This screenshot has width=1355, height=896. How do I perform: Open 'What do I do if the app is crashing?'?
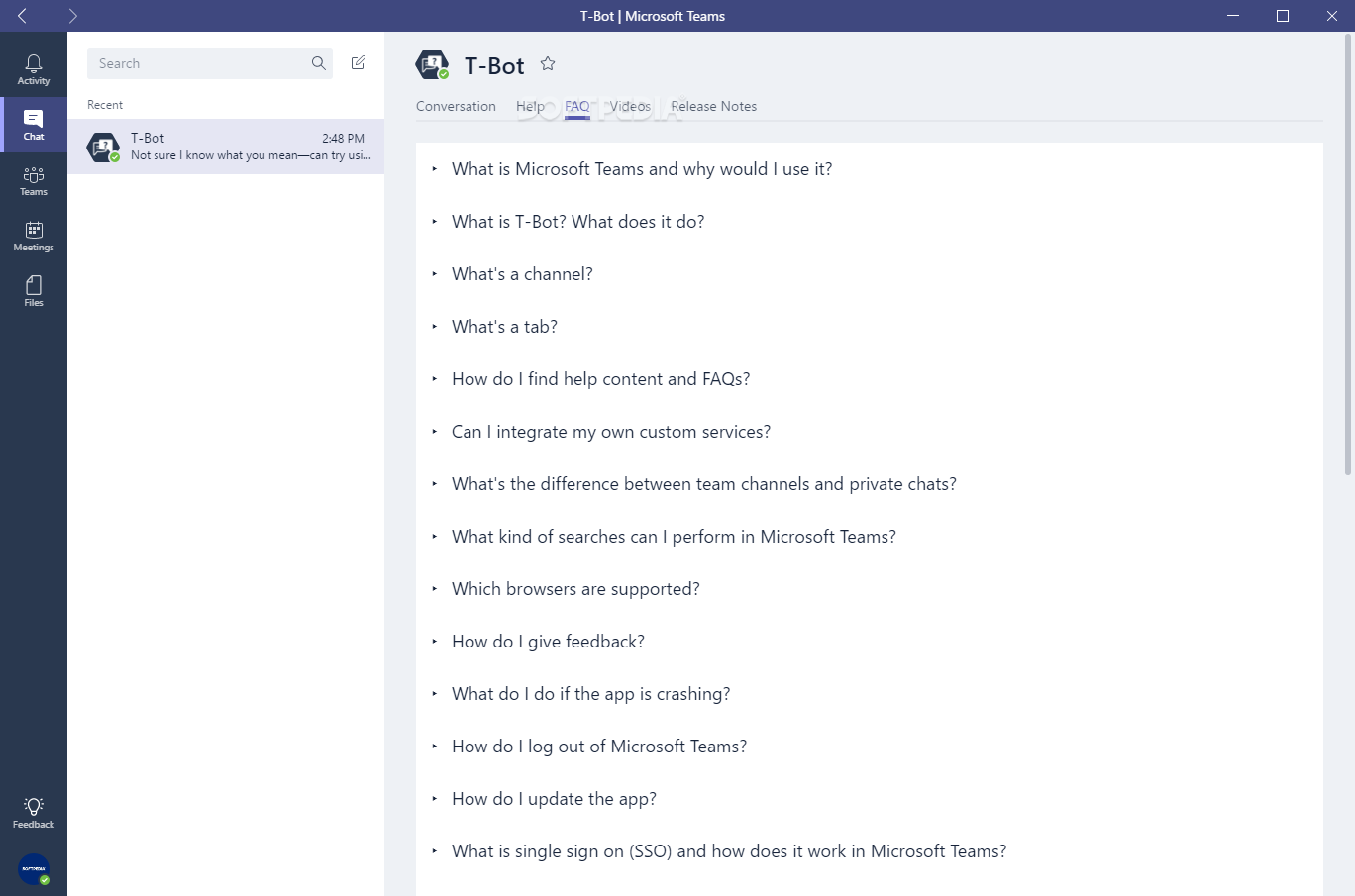(x=591, y=694)
